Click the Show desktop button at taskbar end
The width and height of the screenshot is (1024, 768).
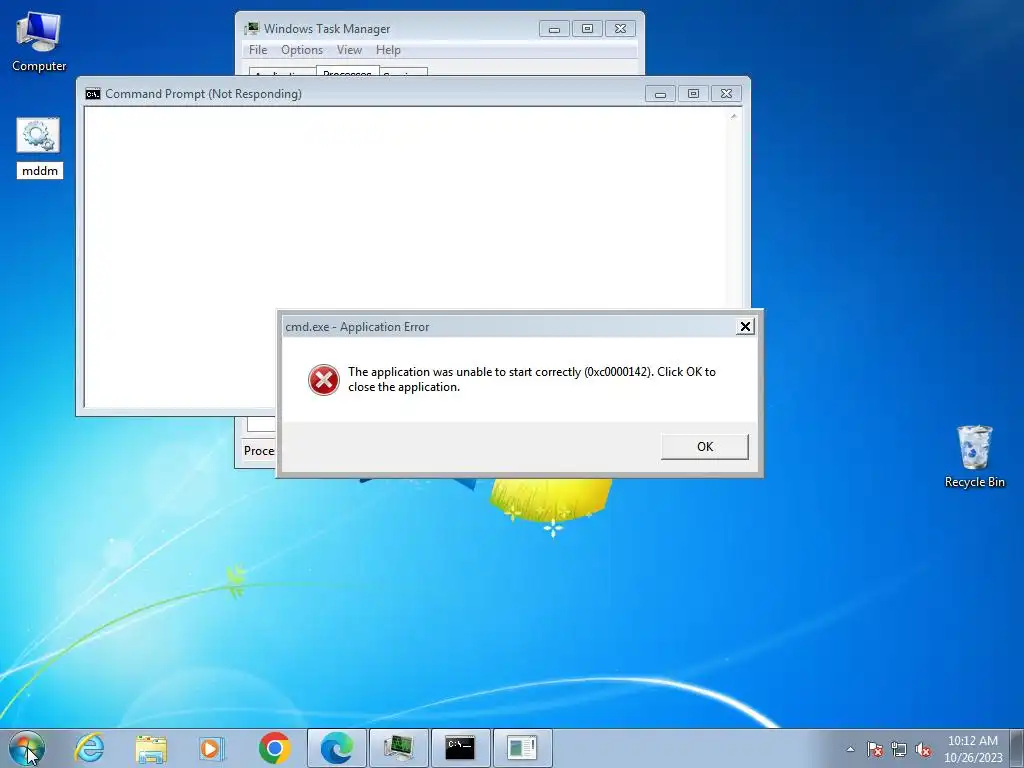pyautogui.click(x=1017, y=748)
